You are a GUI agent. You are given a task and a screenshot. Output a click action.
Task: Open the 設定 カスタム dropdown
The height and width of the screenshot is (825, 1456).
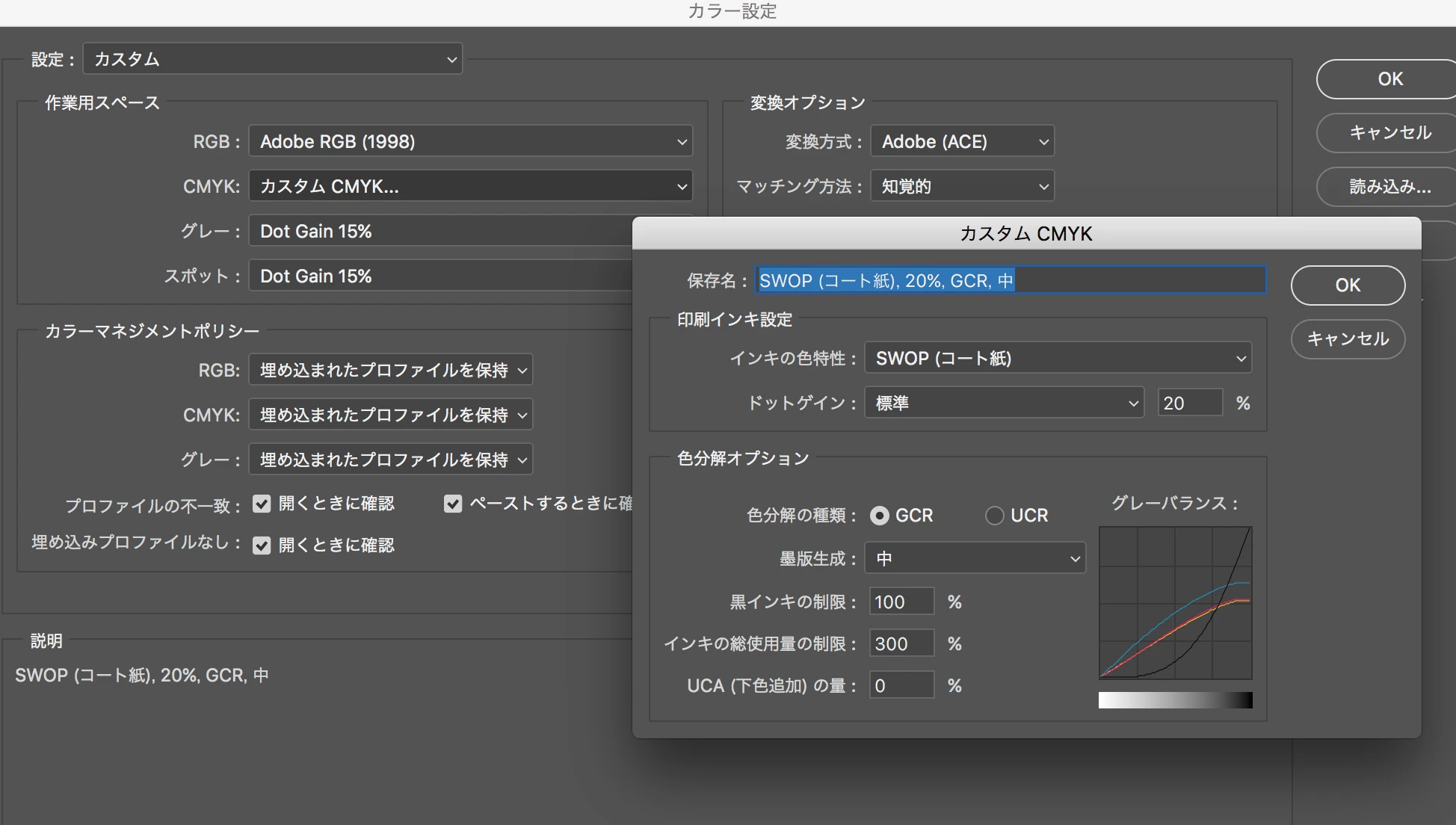tap(273, 59)
